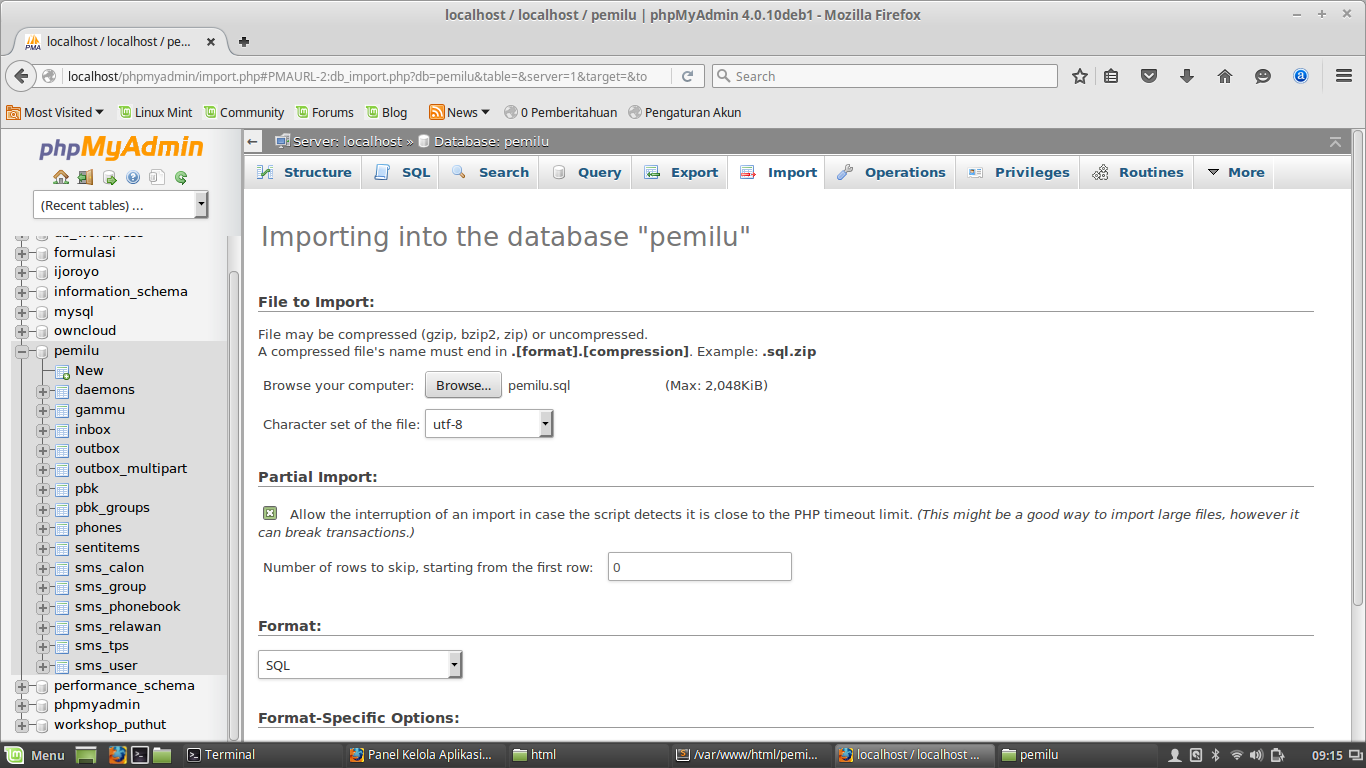Select the outbox_multipart table
This screenshot has height=768, width=1366.
point(131,469)
